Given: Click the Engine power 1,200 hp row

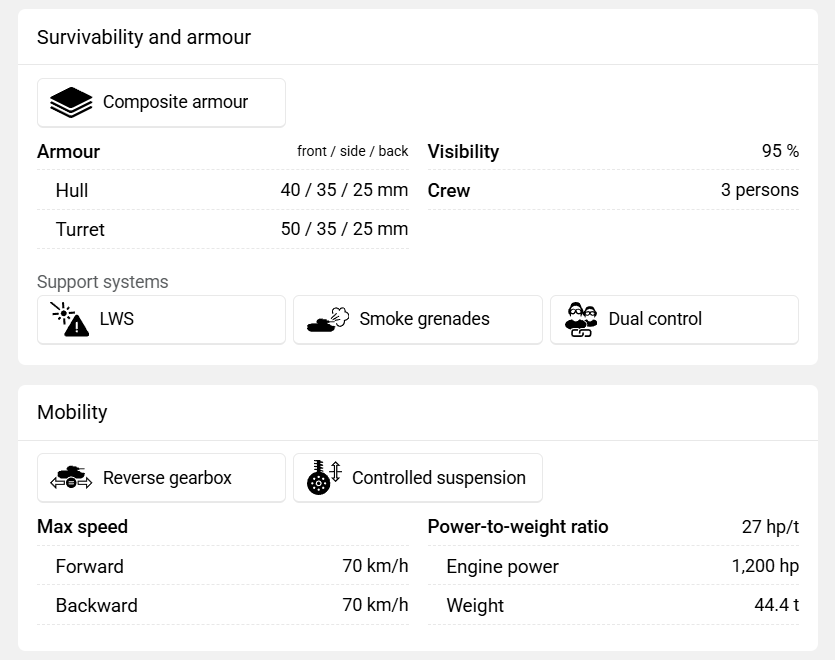Looking at the screenshot, I should (613, 566).
